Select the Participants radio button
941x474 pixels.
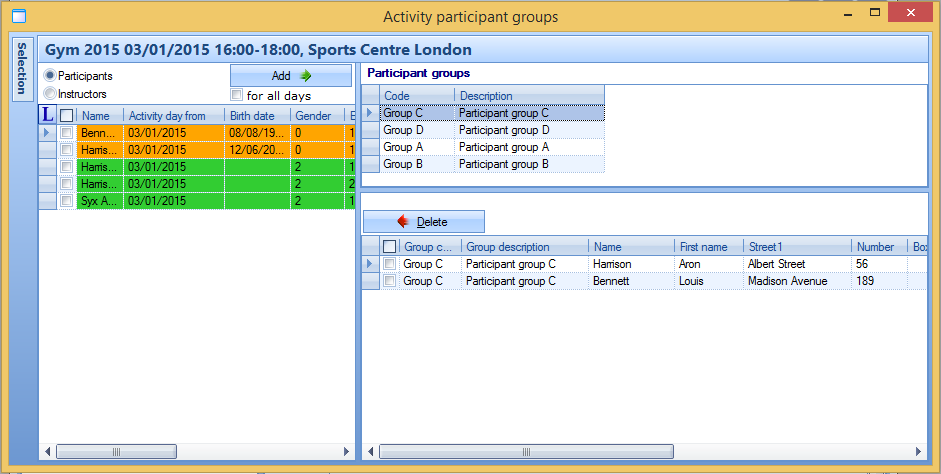[x=50, y=75]
